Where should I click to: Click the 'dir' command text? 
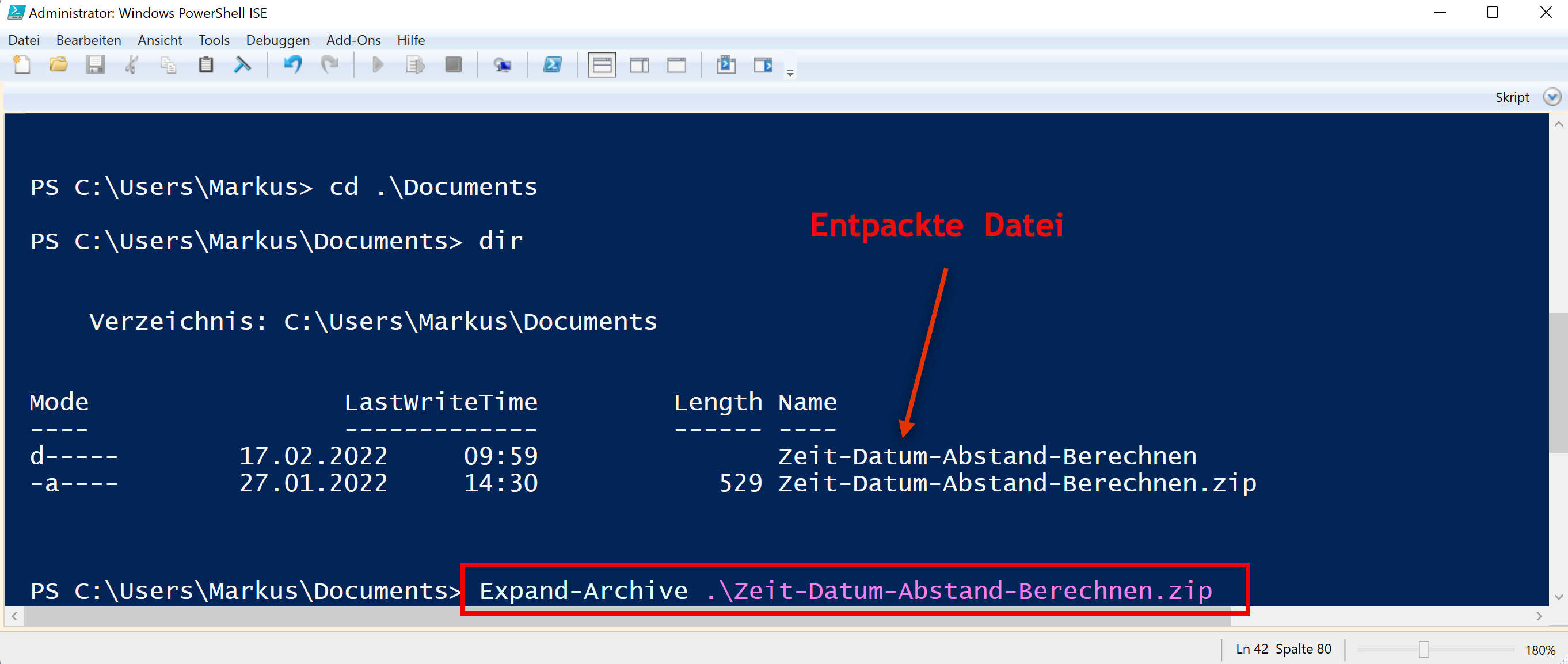501,241
